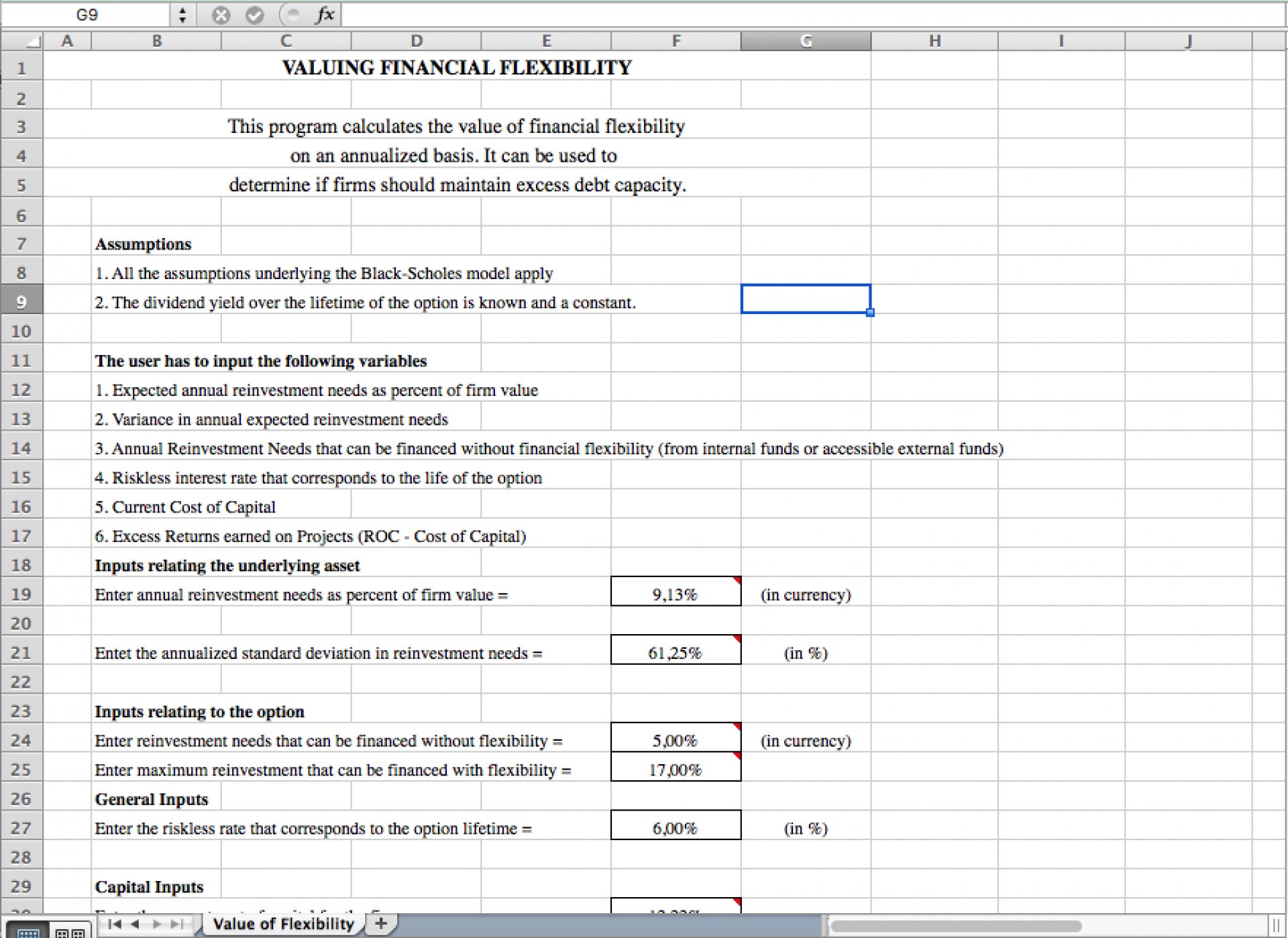Select column E header
Image resolution: width=1288 pixels, height=938 pixels.
(x=546, y=41)
